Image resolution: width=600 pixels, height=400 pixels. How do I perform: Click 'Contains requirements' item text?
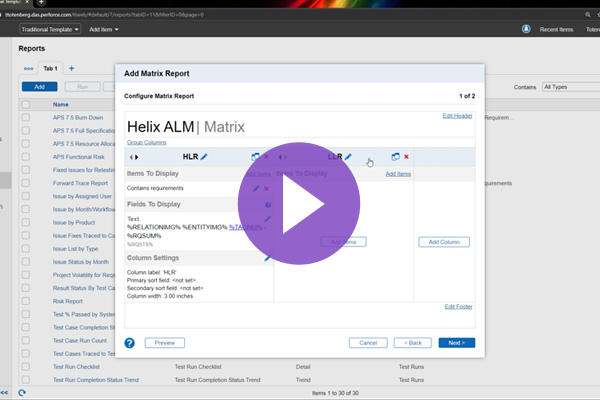pyautogui.click(x=155, y=188)
